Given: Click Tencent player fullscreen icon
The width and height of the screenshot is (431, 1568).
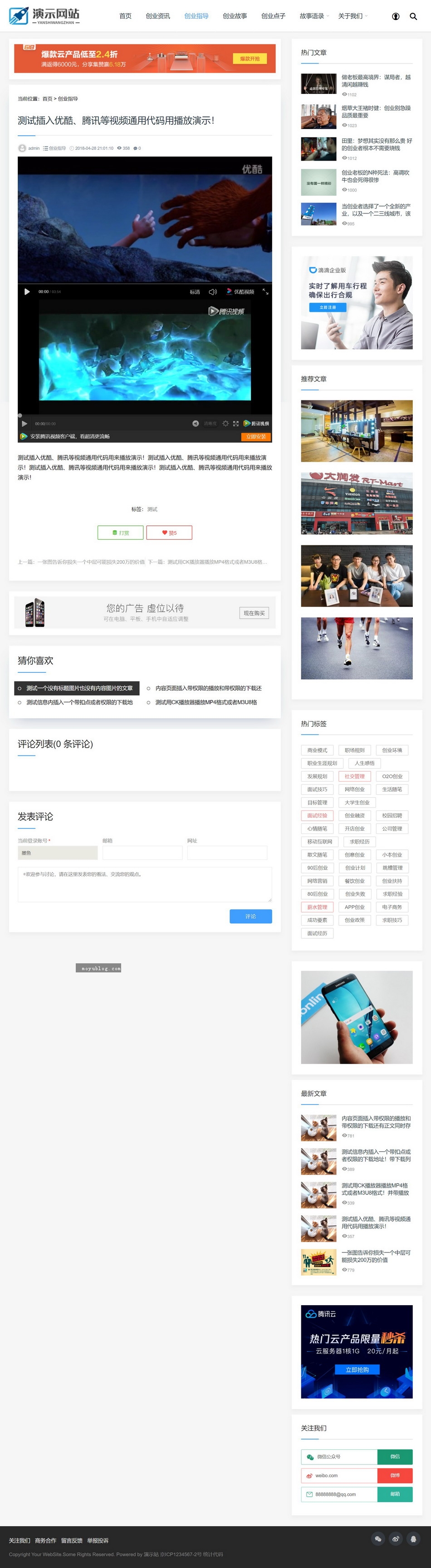Looking at the screenshot, I should (x=236, y=423).
